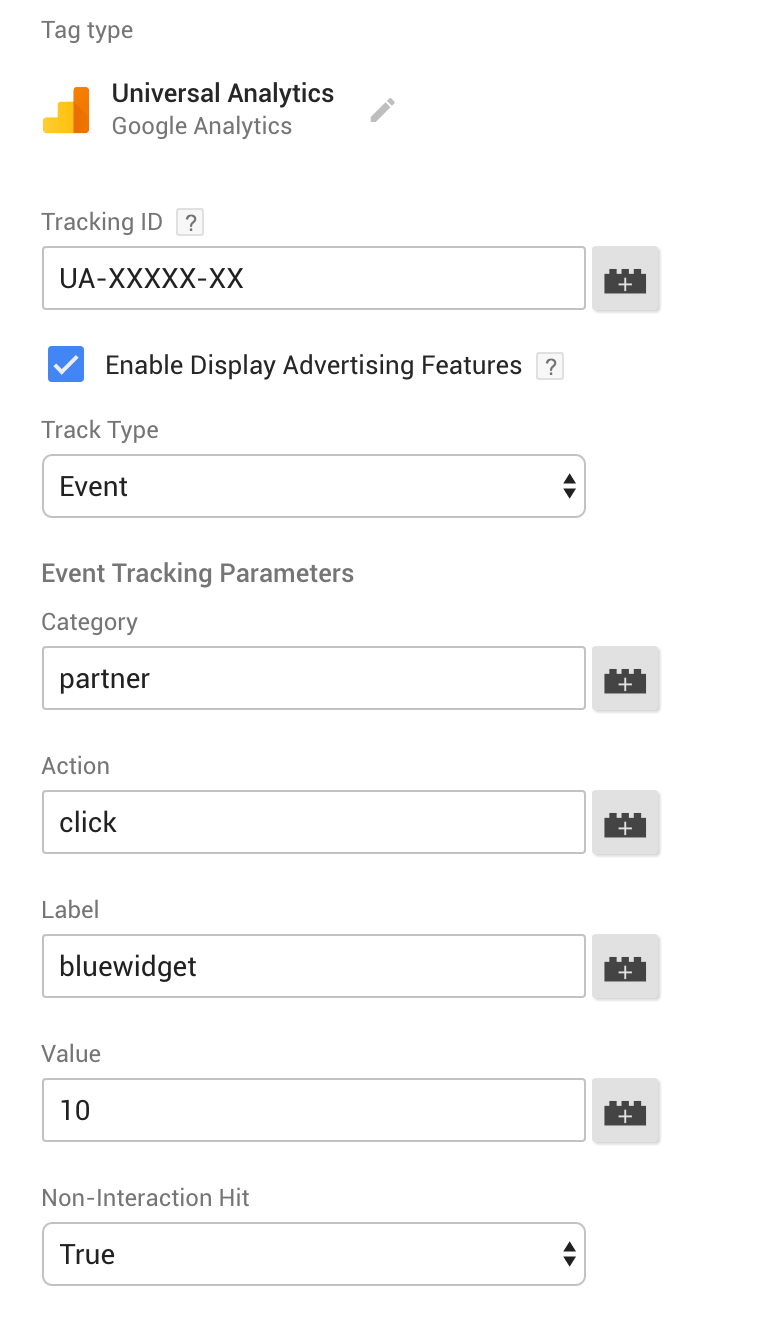Click into the Tracking ID field

click(313, 278)
